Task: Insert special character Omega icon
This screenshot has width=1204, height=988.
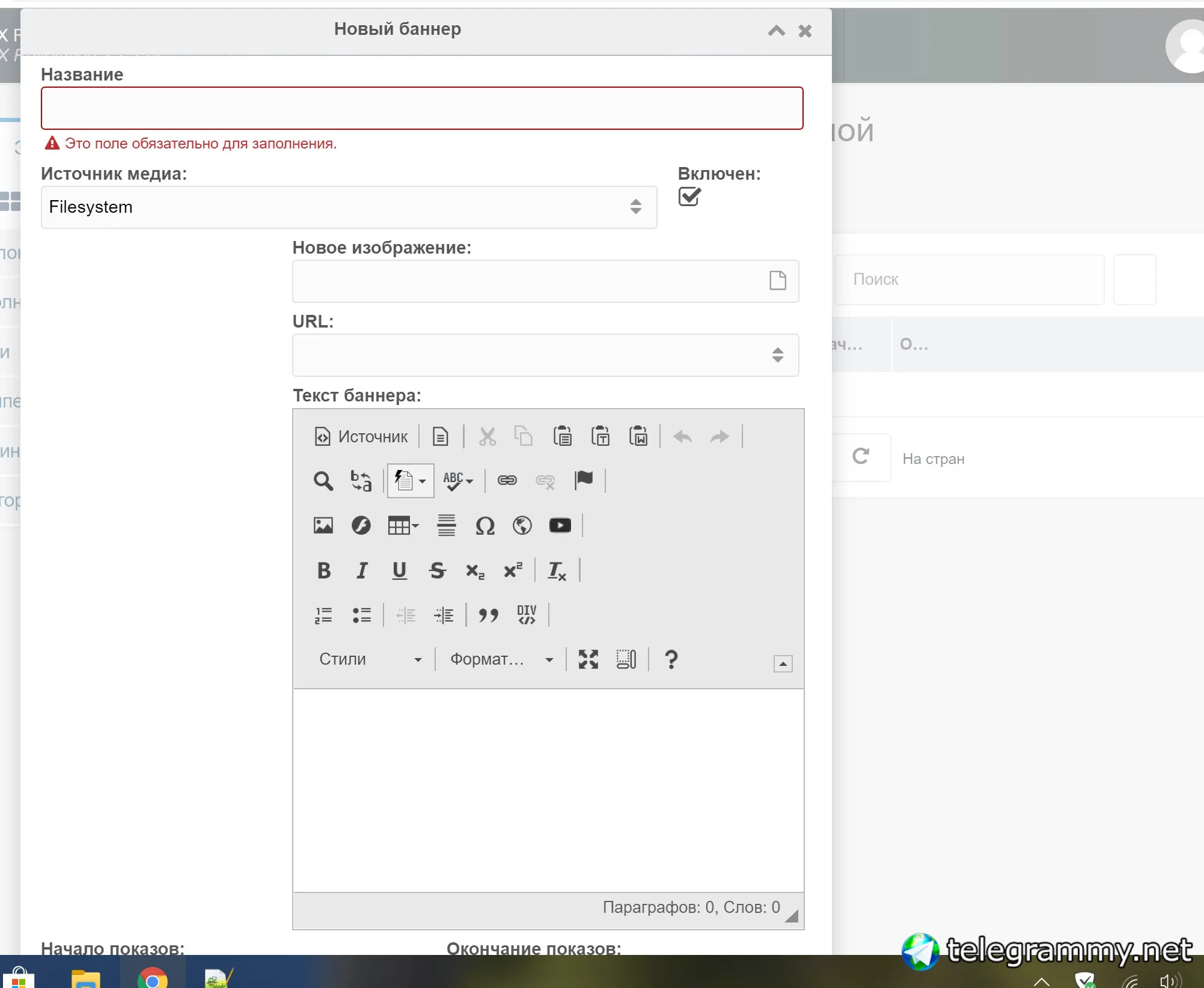Action: point(485,526)
